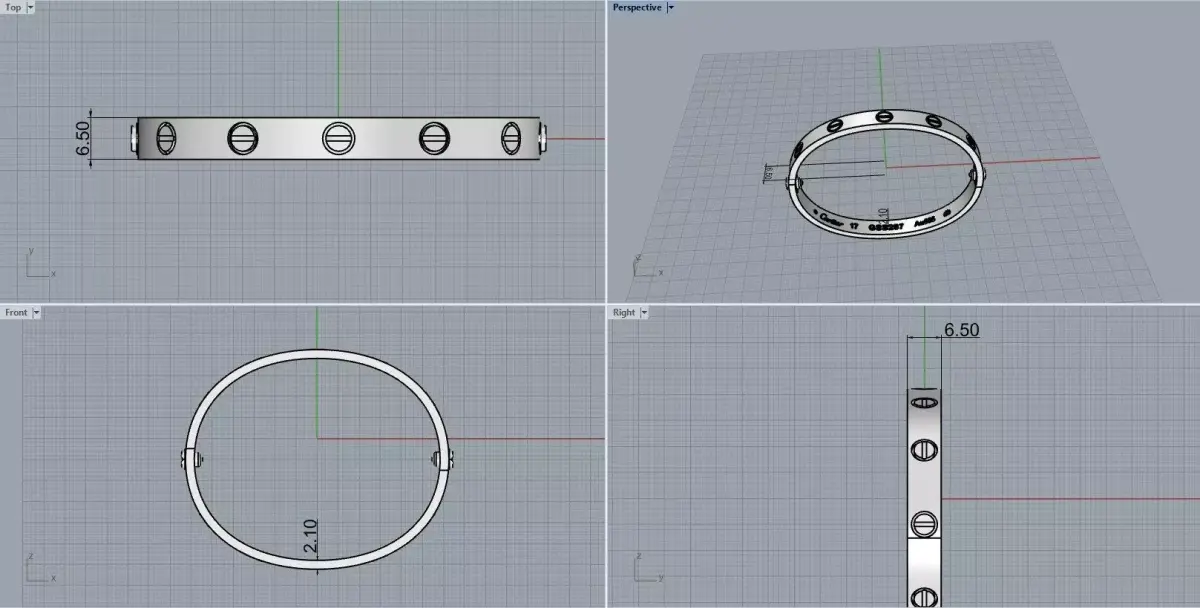Image resolution: width=1200 pixels, height=608 pixels.
Task: Activate the Top viewport title label
Action: click(13, 7)
